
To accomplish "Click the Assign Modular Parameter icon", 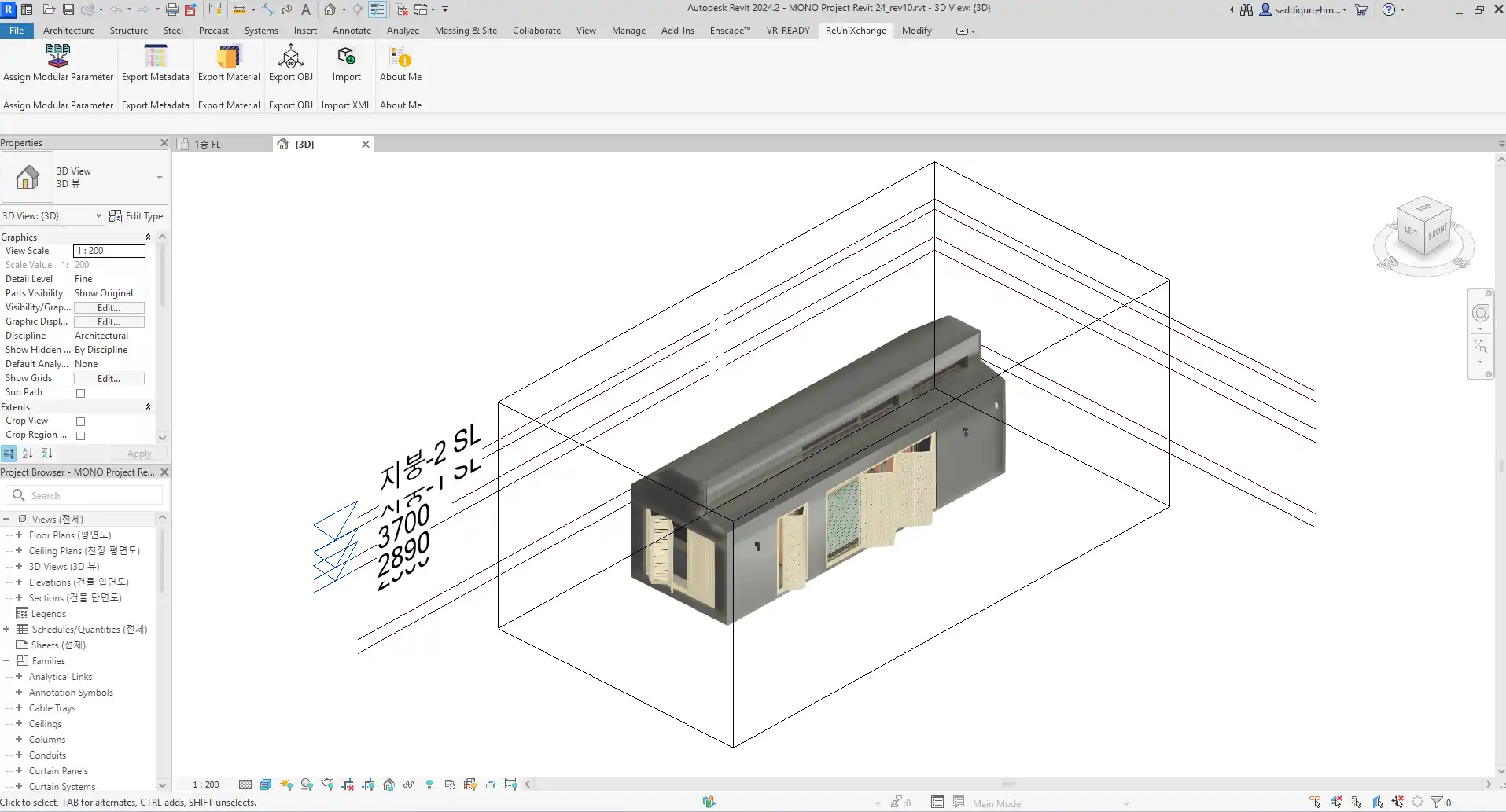I will pos(58,57).
